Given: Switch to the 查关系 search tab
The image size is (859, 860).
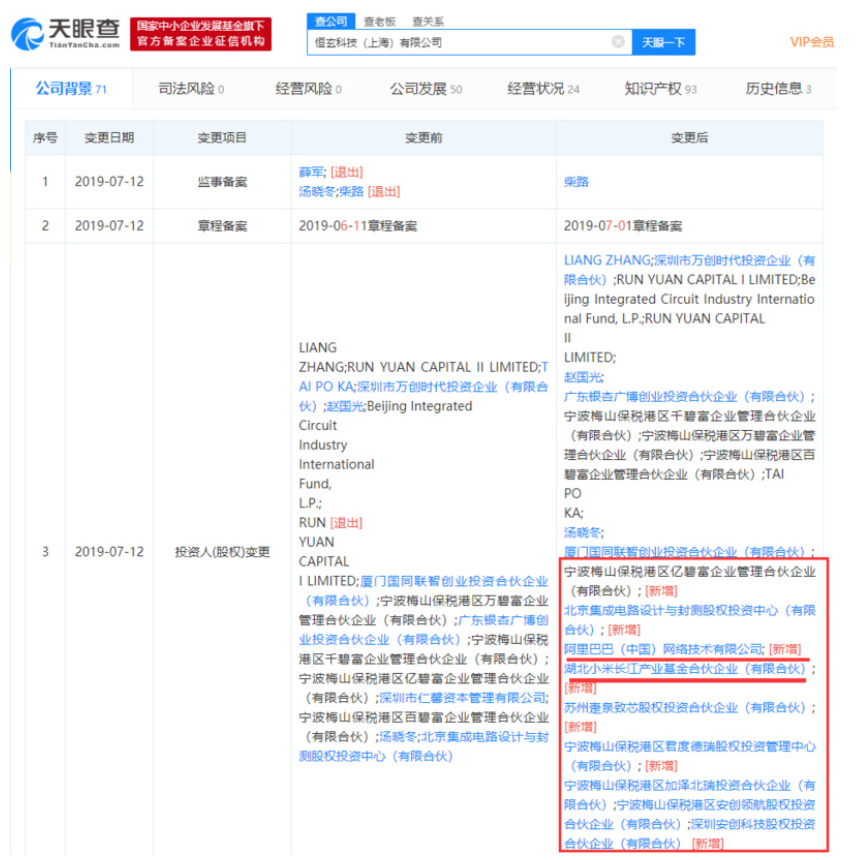Looking at the screenshot, I should [x=425, y=20].
